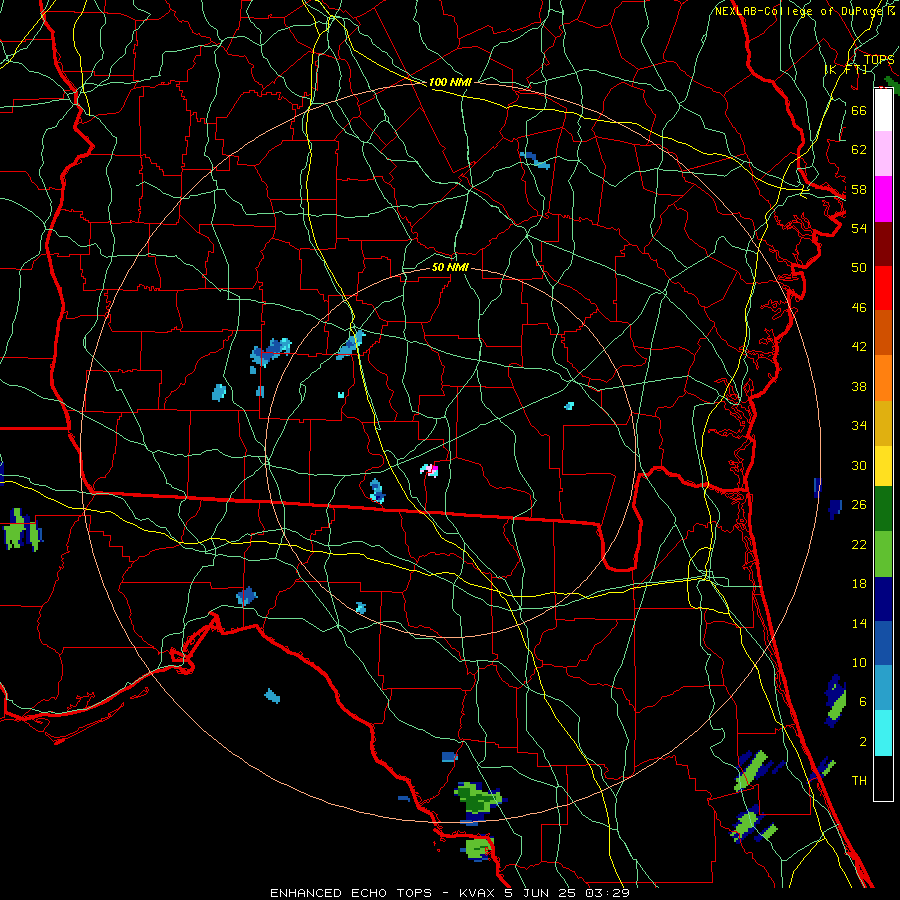Pick the dark green legend color band
The image size is (900, 900).
coord(883,509)
